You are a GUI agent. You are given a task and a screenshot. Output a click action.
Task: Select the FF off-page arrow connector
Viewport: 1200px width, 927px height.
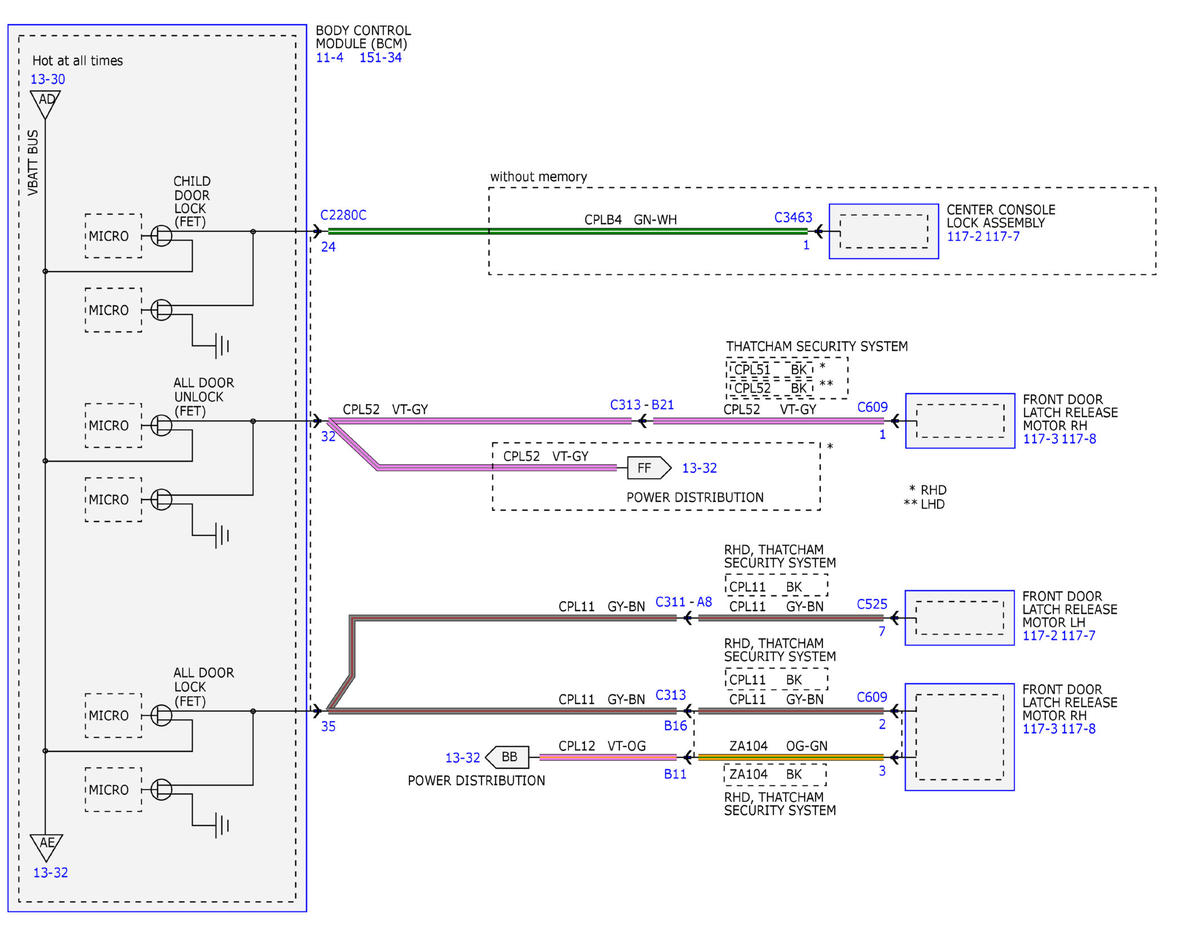[x=649, y=467]
